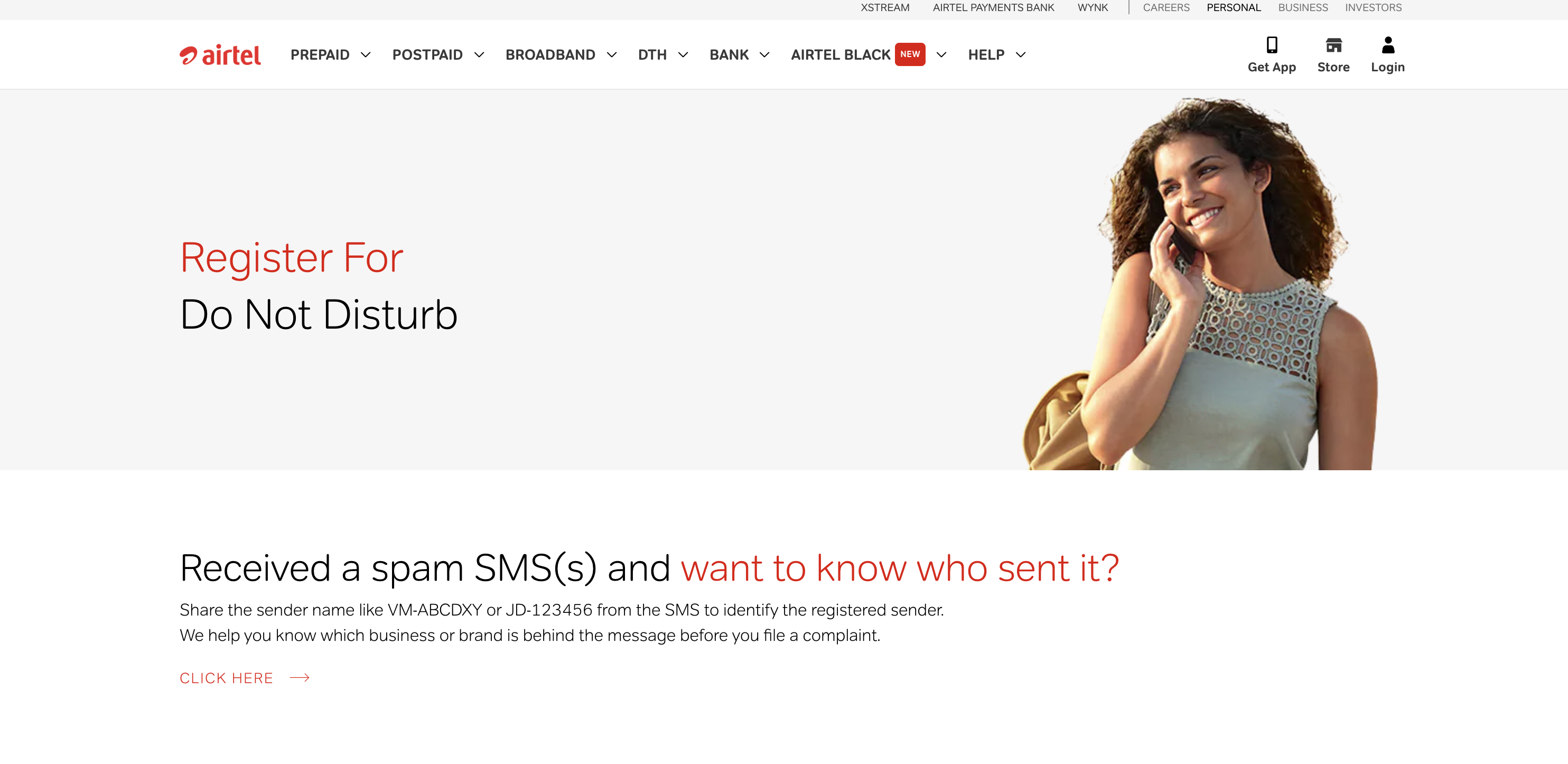This screenshot has height=764, width=1568.
Task: Click the NEW badge beside Airtel Black
Action: (909, 54)
